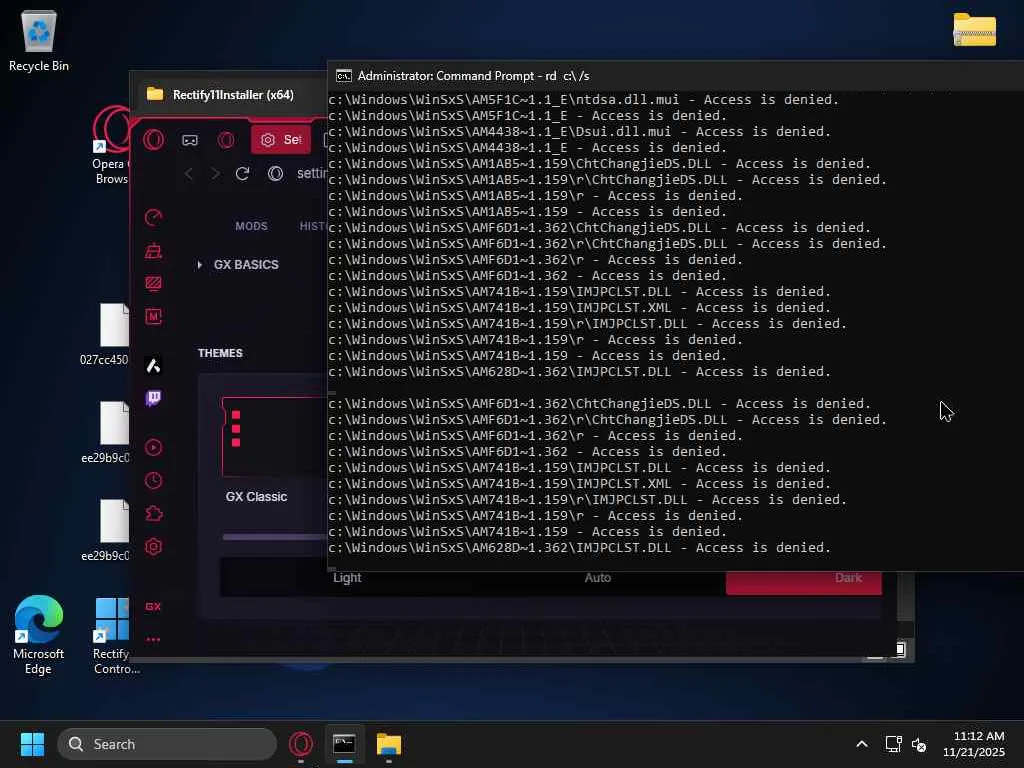Open Aria AI in Opera sidebar
This screenshot has width=1024, height=768.
tap(153, 366)
